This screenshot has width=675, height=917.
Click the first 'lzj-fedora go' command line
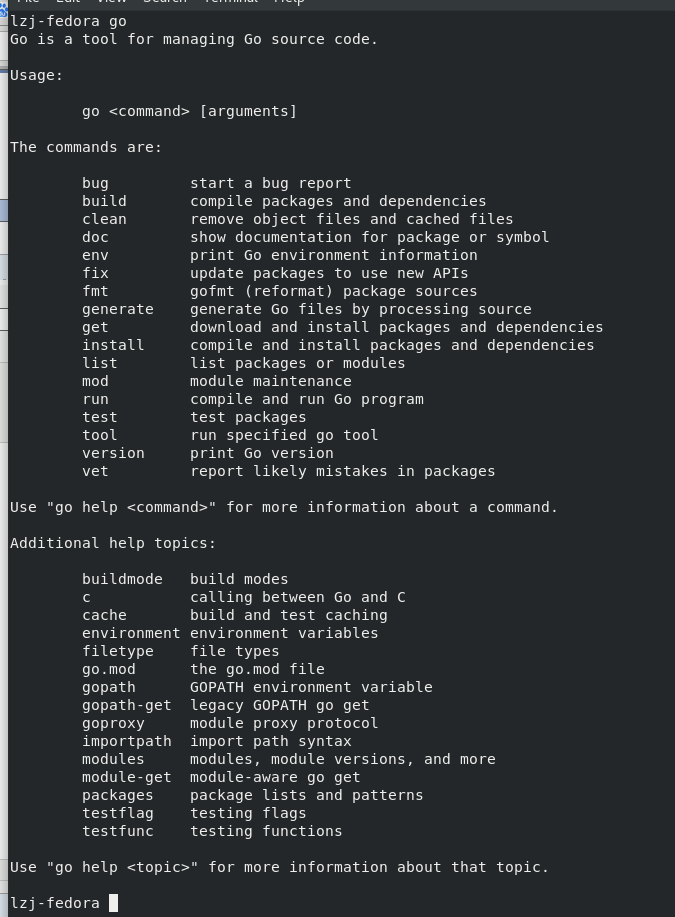pos(68,22)
